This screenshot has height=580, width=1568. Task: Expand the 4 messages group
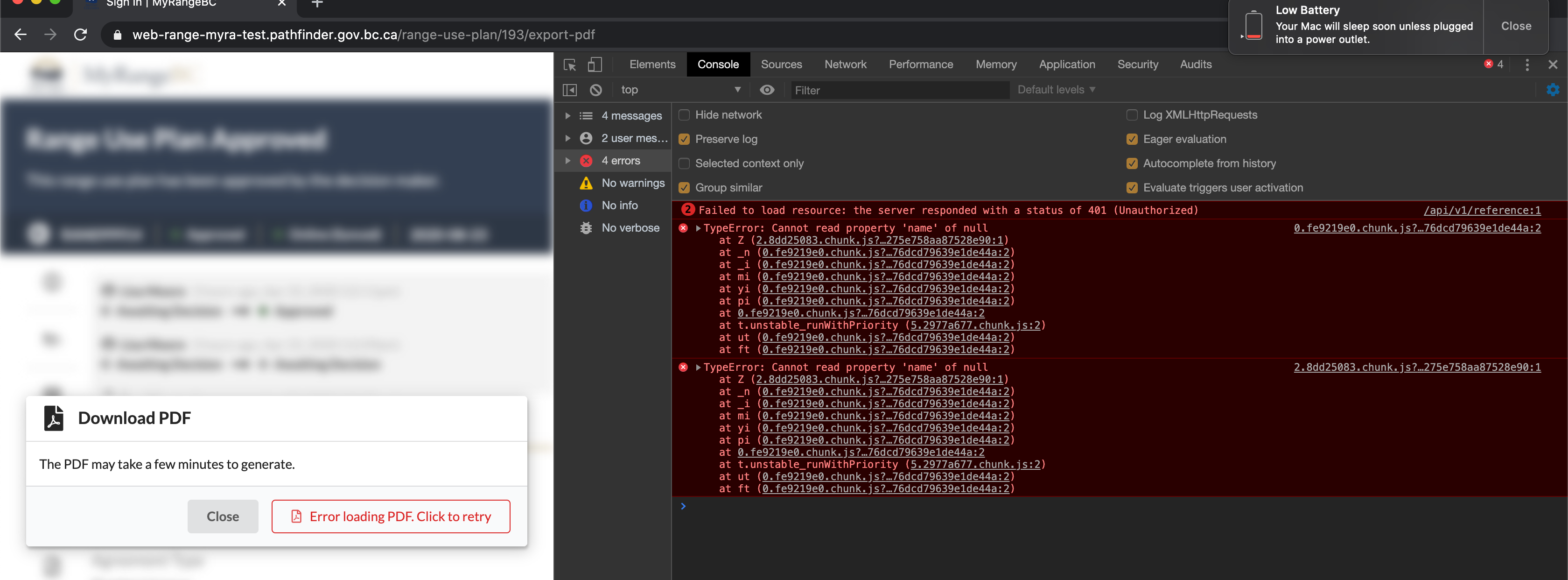pyautogui.click(x=568, y=116)
